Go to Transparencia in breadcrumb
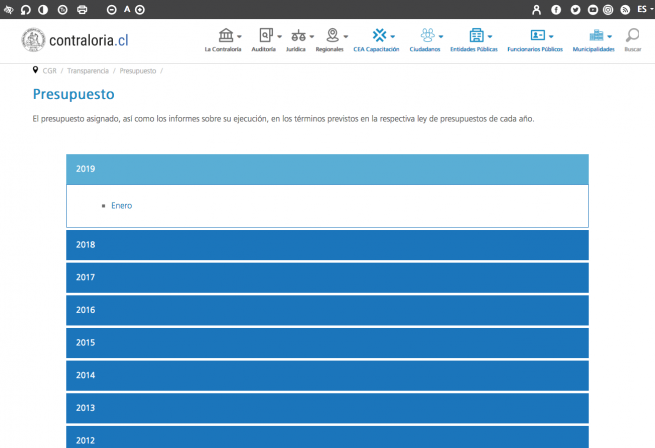655x448 pixels. (88, 71)
